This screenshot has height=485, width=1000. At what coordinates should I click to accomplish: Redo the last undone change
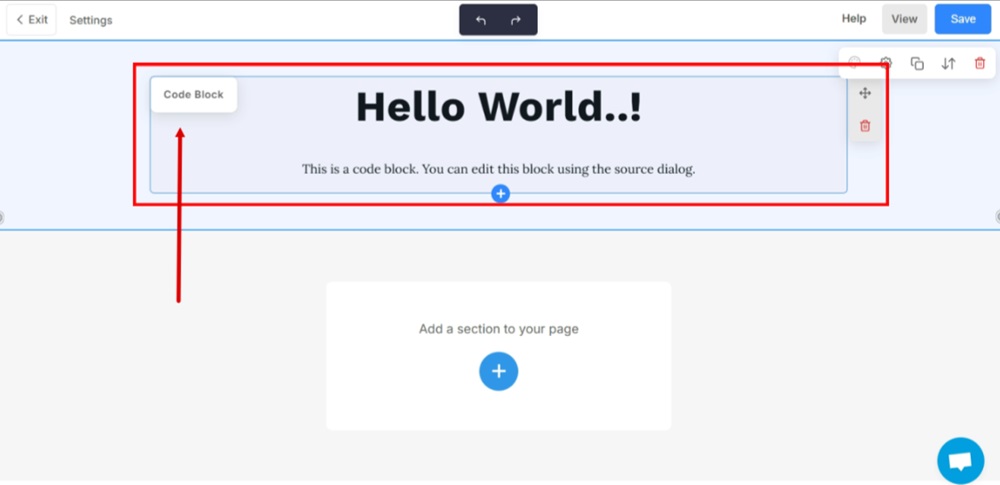click(515, 20)
